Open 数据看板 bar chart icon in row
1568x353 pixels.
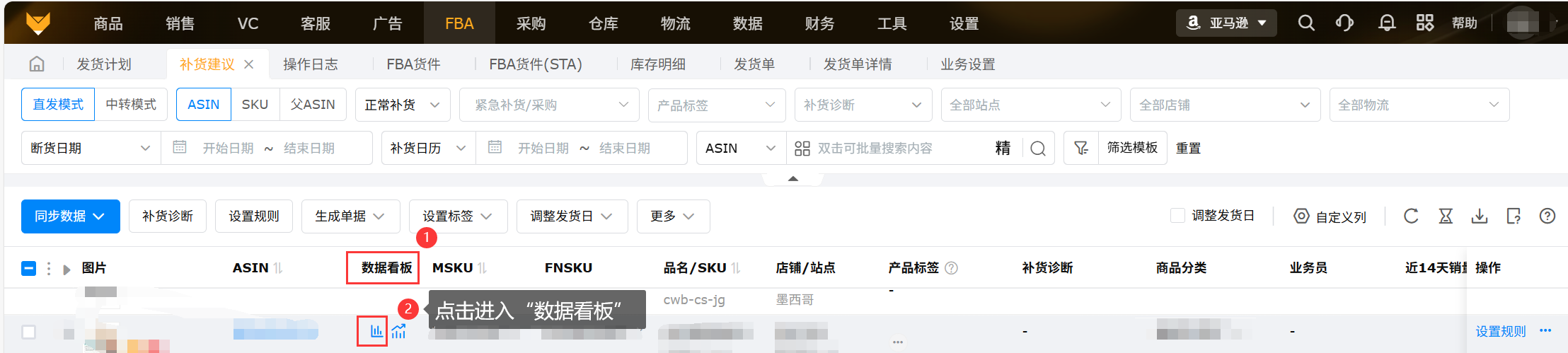(x=376, y=331)
